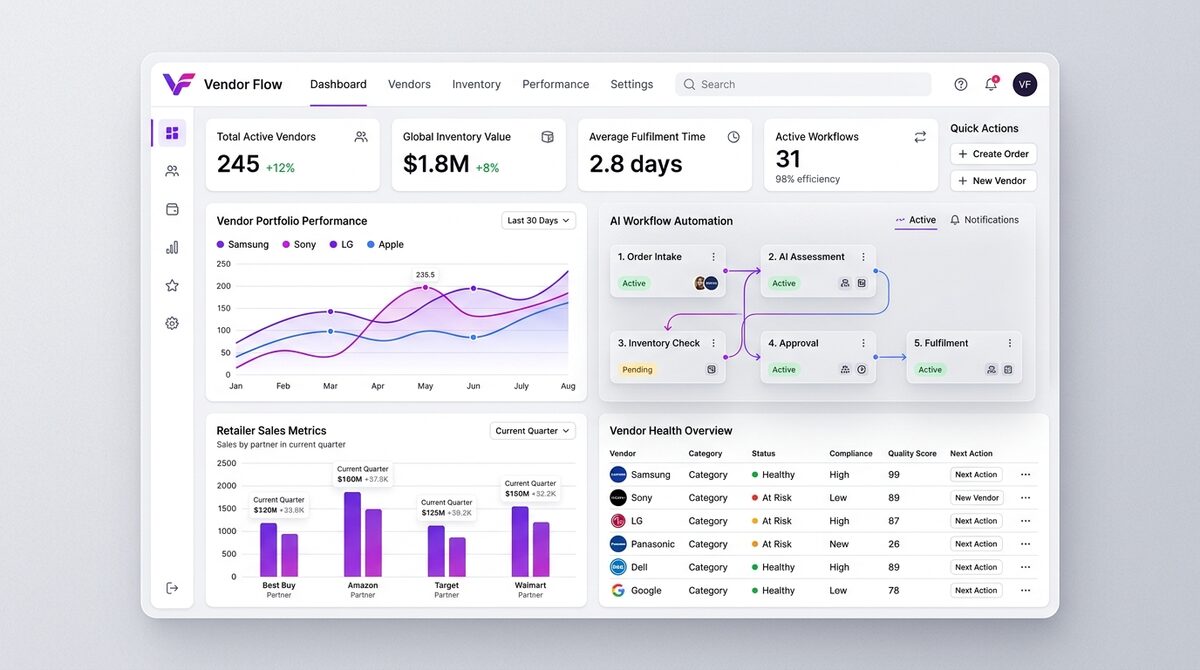Screen dimensions: 1200x670
Task: Open the Sony row more options
Action: 1025,498
